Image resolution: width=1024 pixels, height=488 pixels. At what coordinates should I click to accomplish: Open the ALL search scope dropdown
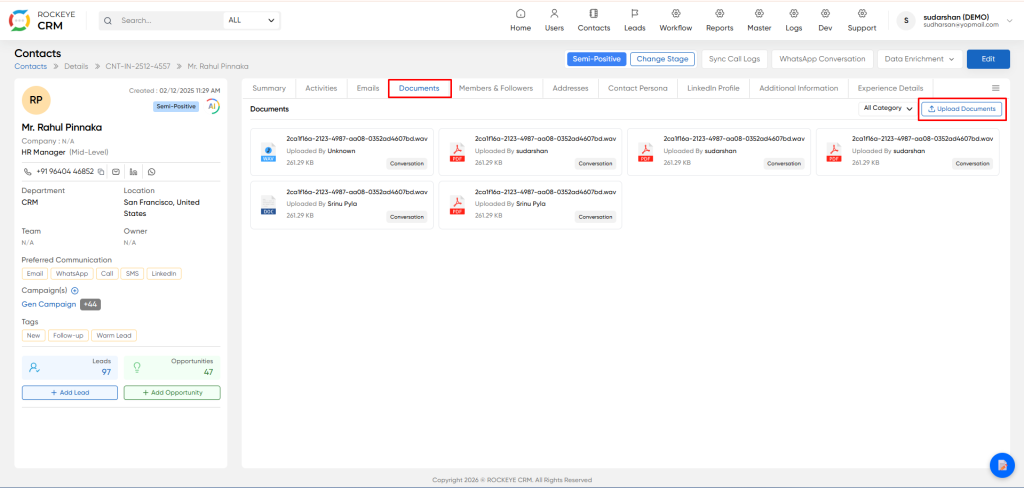coord(251,20)
